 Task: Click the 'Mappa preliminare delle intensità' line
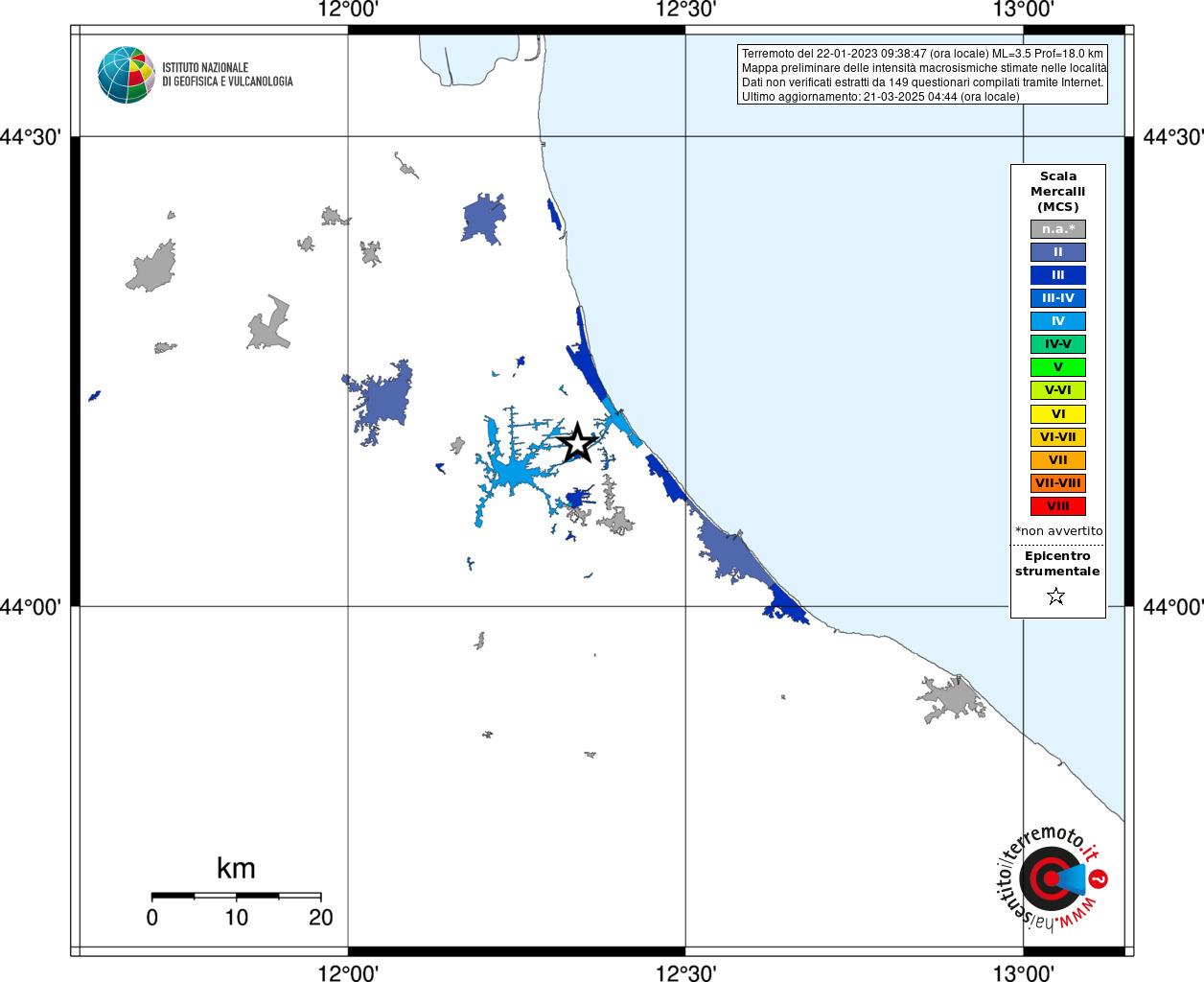(924, 68)
